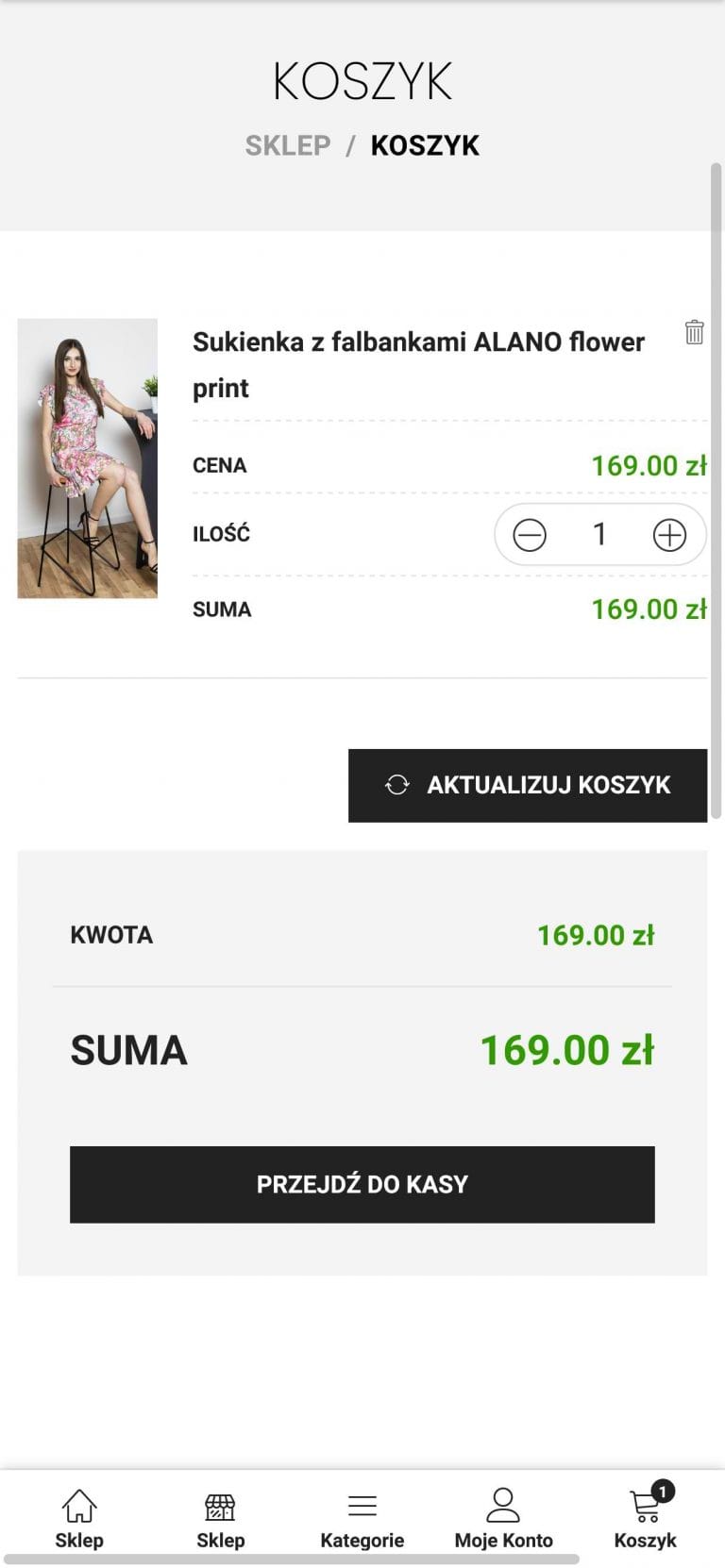This screenshot has width=725, height=1568.
Task: Click the floral dress product thumbnail
Action: [88, 459]
